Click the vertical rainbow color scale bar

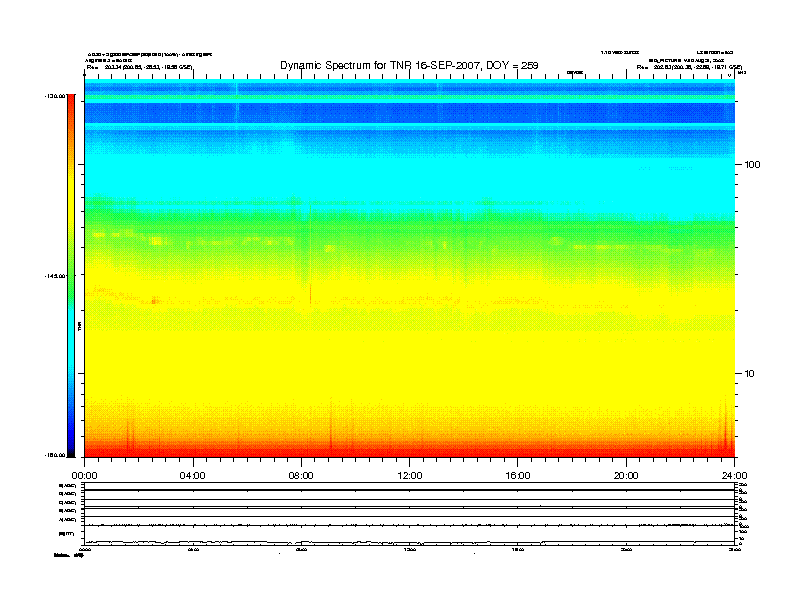click(x=71, y=276)
